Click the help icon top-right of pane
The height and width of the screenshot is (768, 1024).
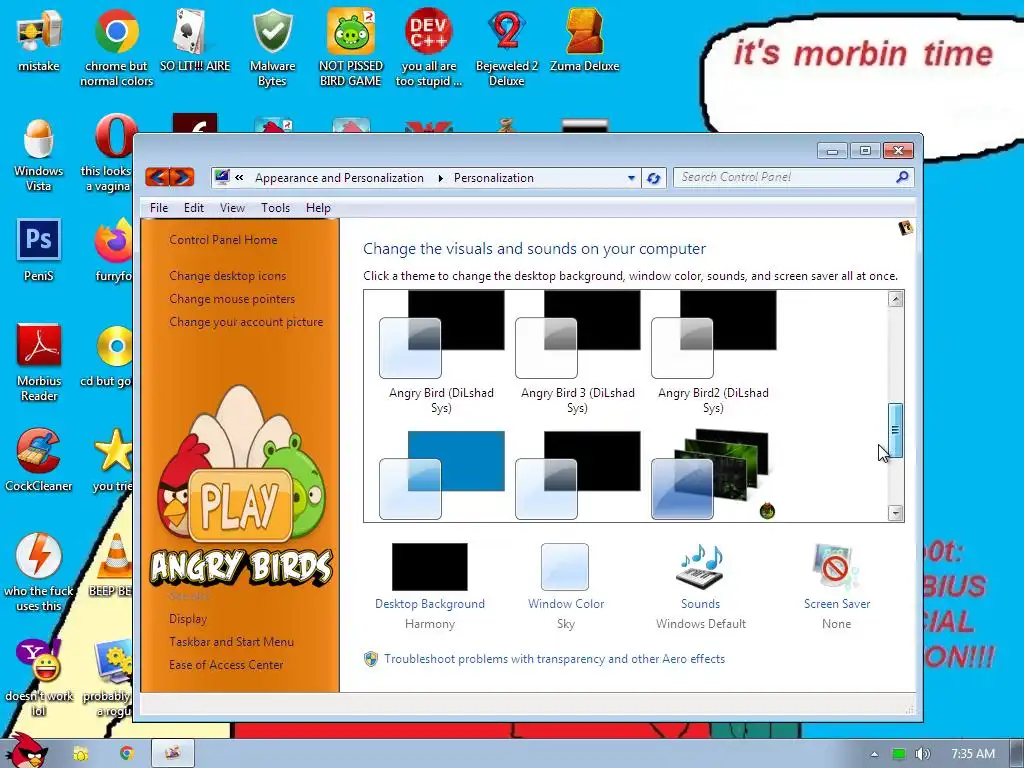[905, 228]
